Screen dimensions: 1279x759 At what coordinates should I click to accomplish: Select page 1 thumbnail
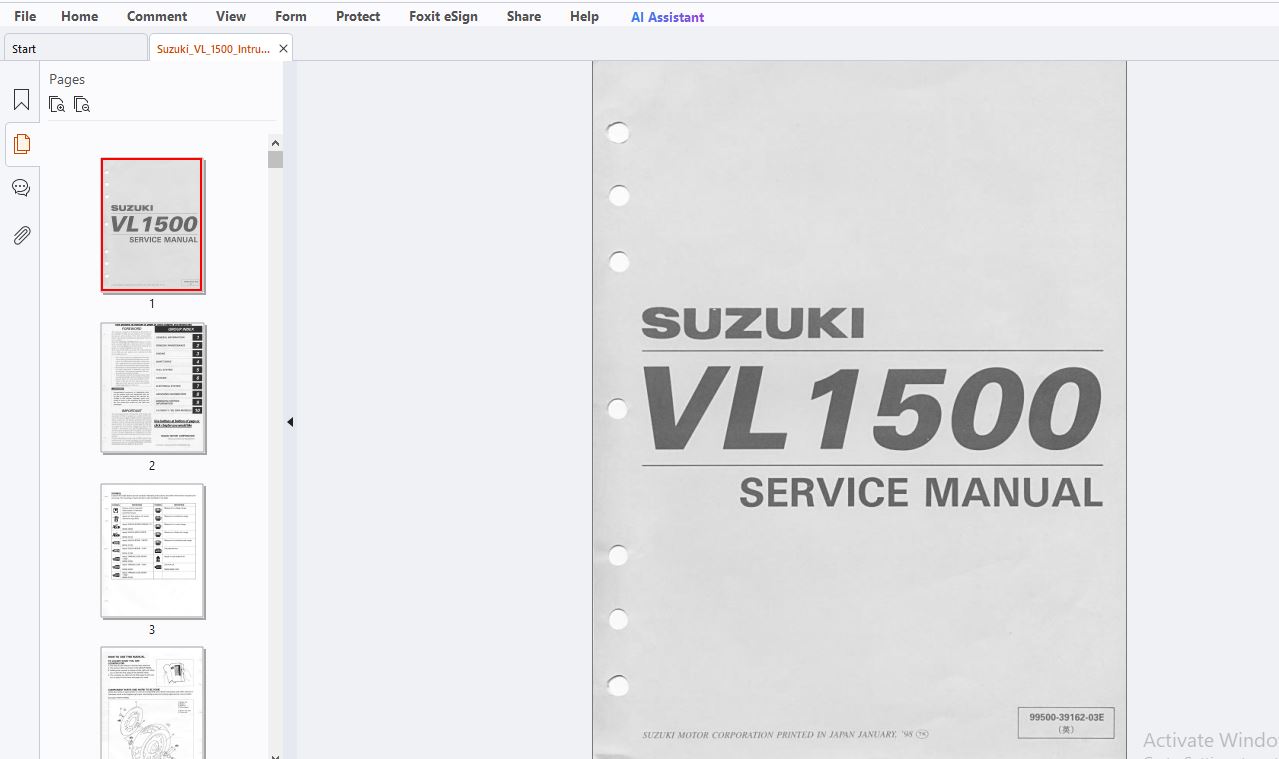(152, 225)
